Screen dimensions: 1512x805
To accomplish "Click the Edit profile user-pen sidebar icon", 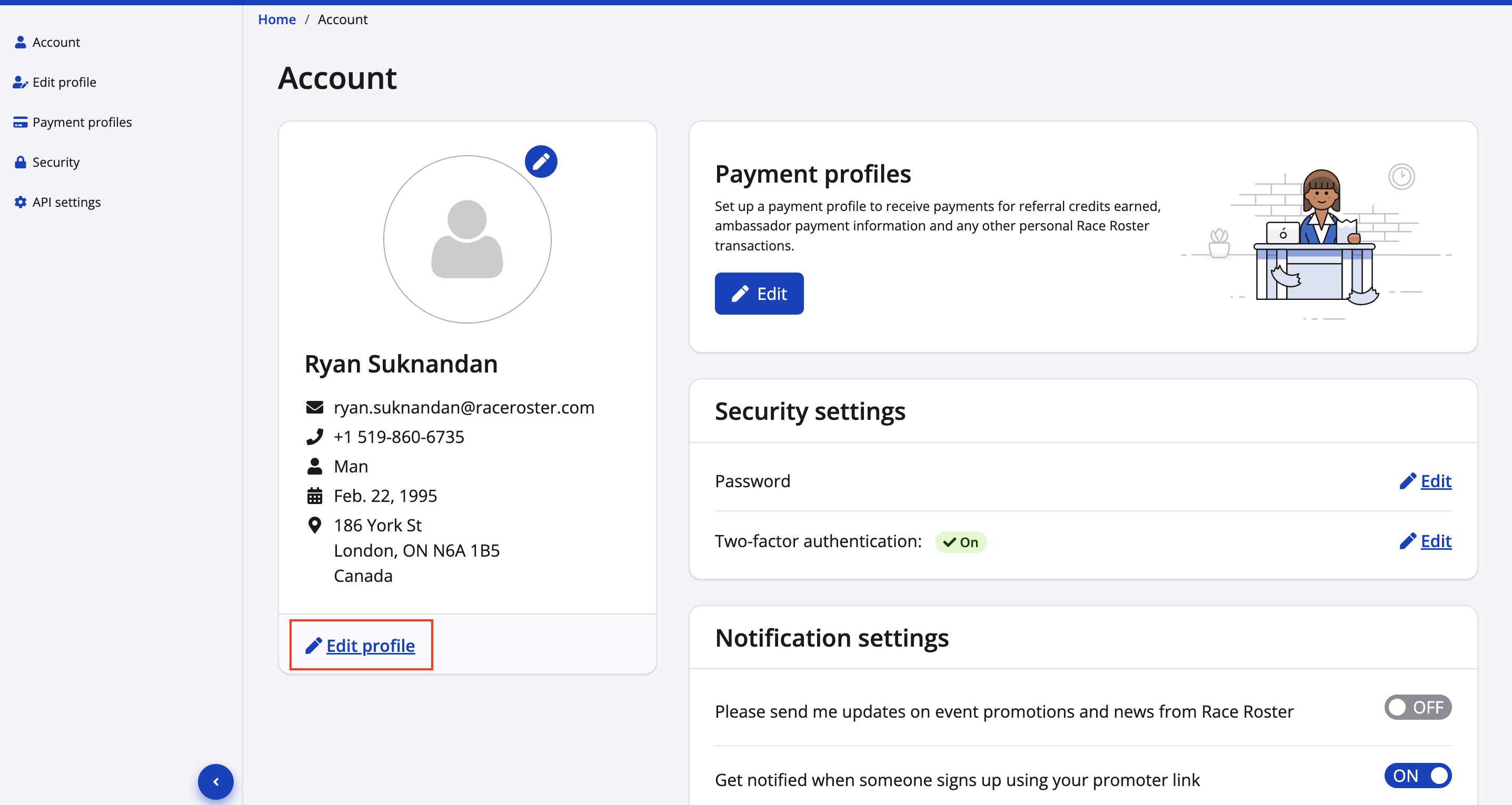I will coord(21,82).
